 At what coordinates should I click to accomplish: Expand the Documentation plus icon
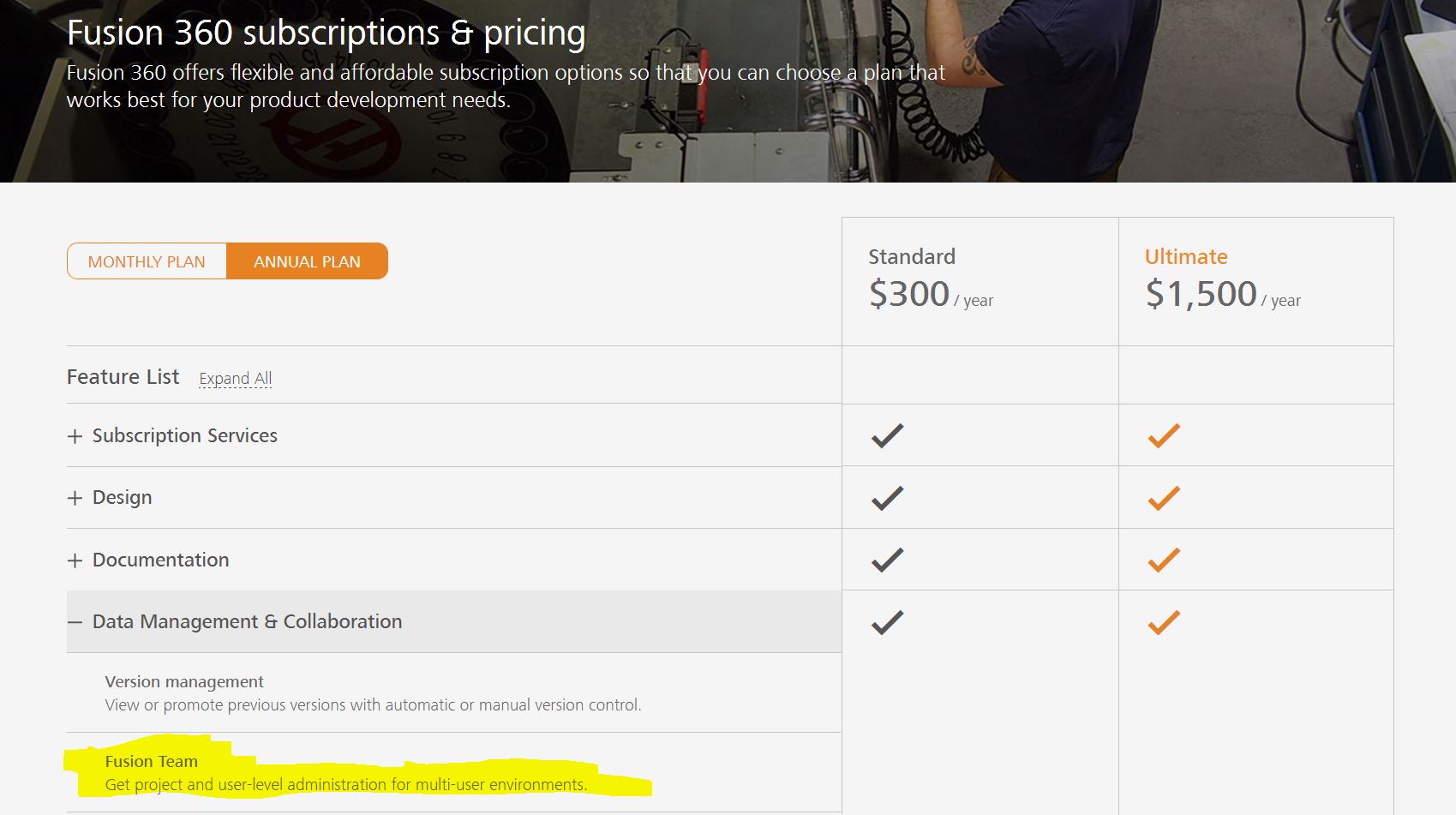click(x=75, y=560)
